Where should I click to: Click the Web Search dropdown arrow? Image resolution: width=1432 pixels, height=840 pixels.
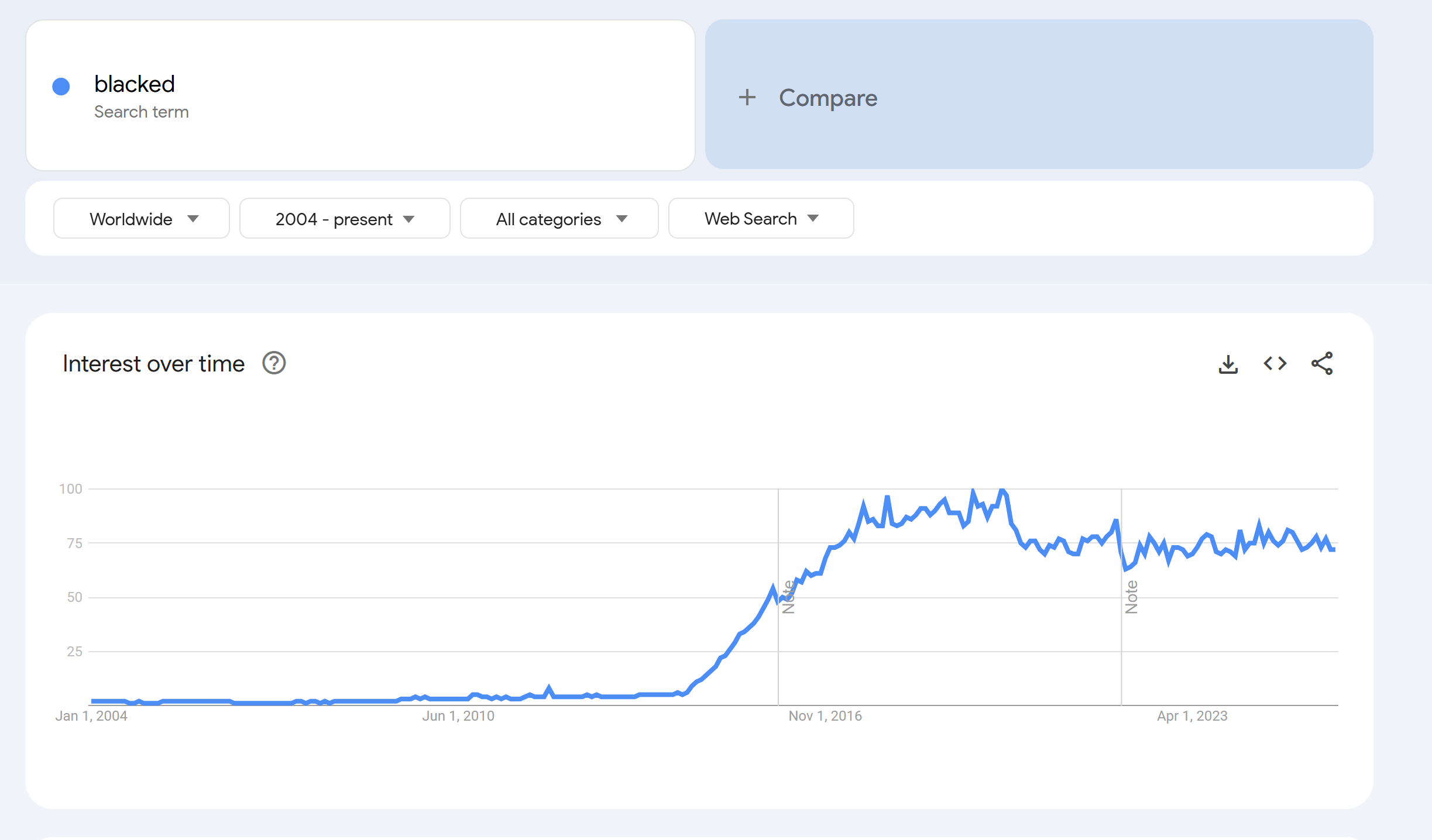tap(813, 218)
